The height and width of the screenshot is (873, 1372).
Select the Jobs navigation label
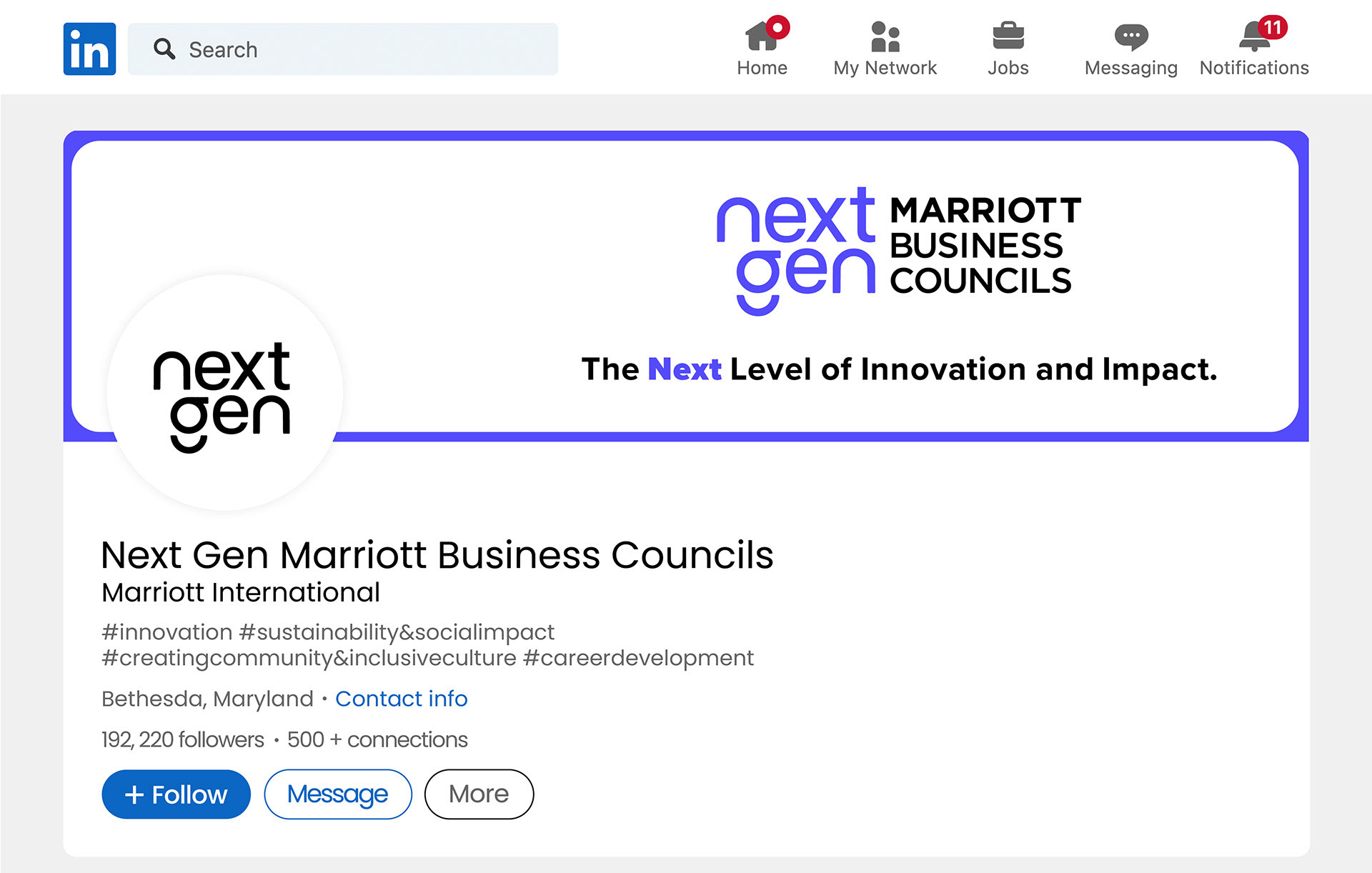1008,68
